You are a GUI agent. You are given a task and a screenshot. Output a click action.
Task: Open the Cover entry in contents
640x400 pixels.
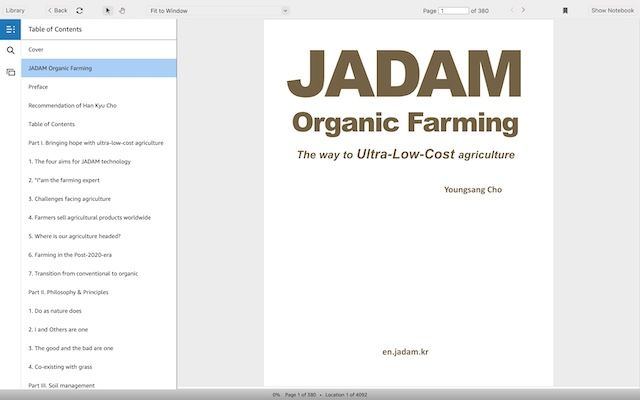click(99, 49)
